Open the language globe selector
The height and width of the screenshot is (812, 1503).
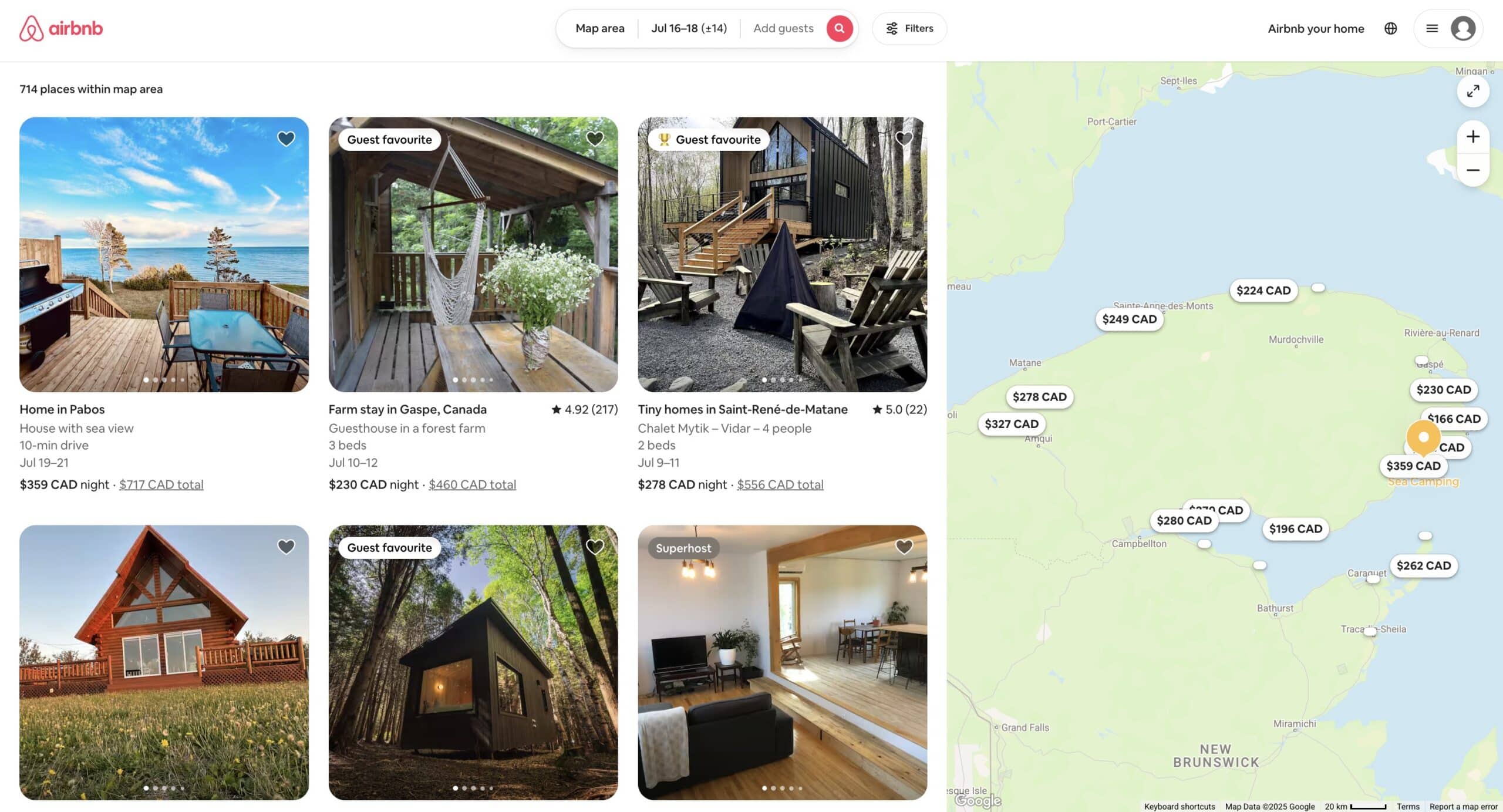point(1390,28)
